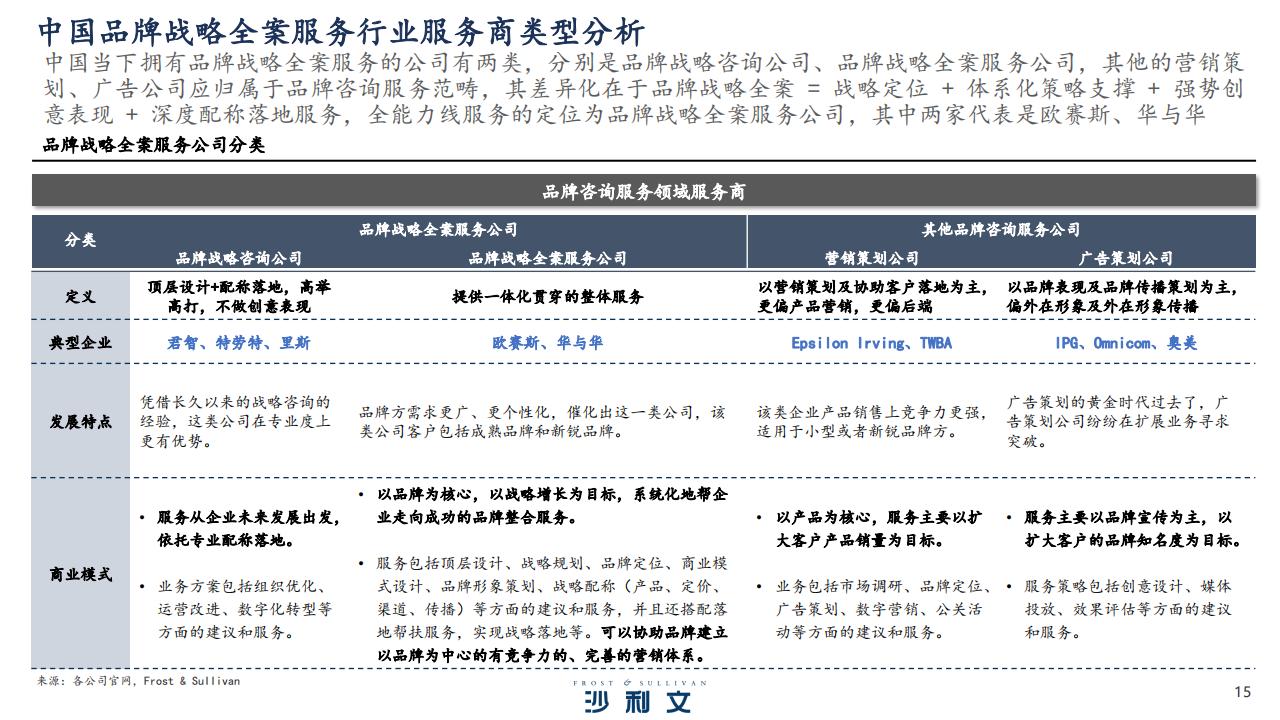
Task: Click the 发展特点 row label
Action: tap(81, 421)
